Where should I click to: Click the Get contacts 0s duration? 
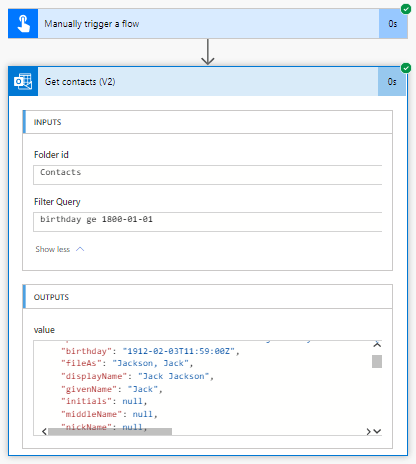pos(392,82)
